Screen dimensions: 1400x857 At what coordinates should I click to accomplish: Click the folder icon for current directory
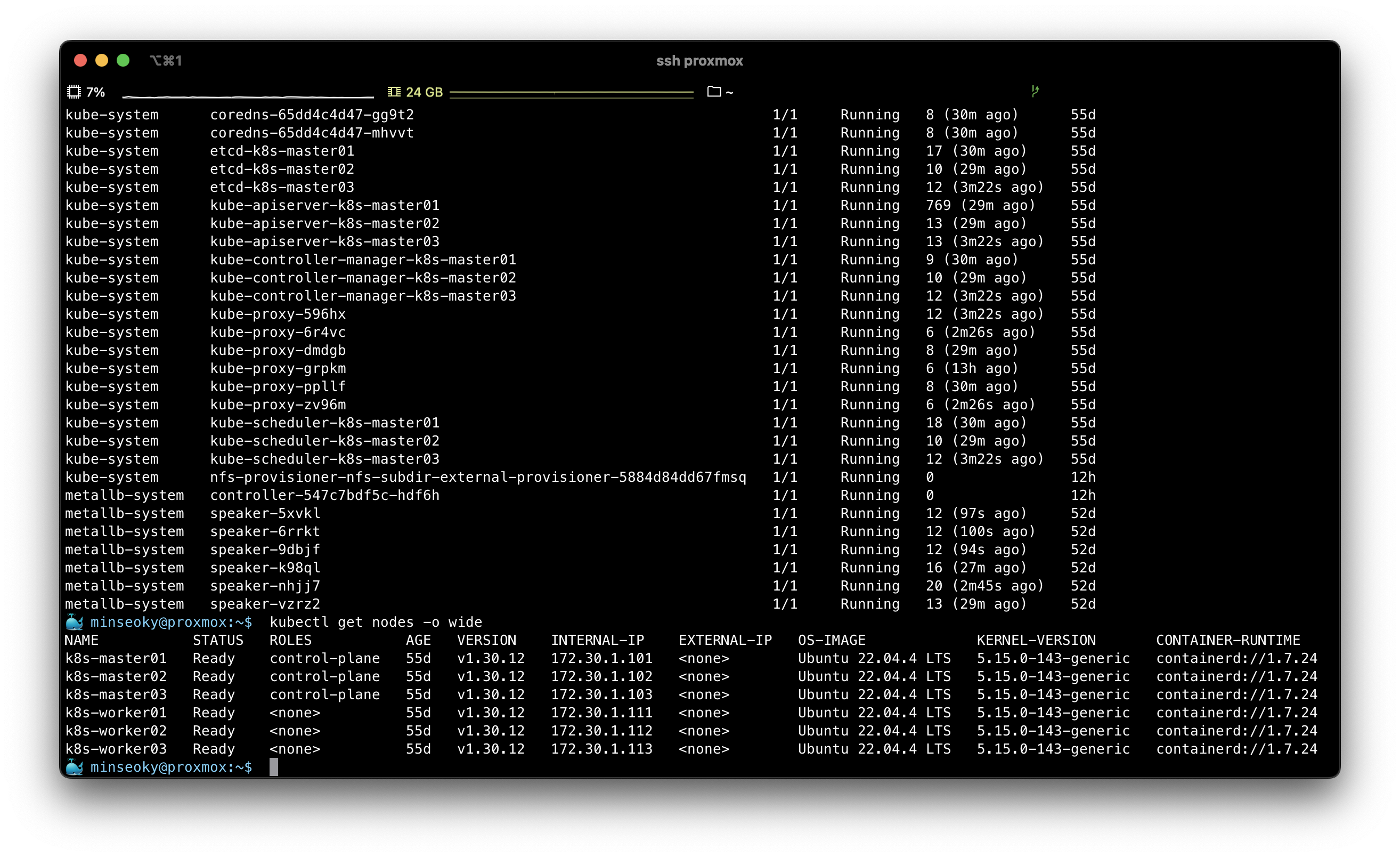click(x=714, y=92)
